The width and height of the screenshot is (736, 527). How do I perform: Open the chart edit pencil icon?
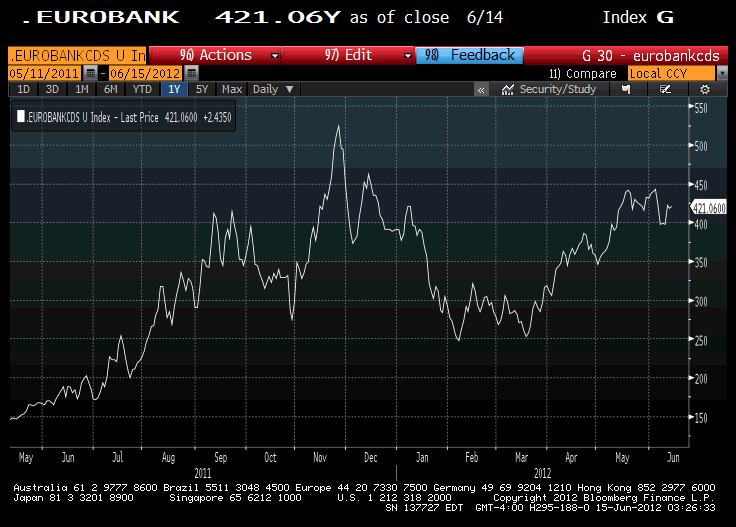pyautogui.click(x=665, y=89)
